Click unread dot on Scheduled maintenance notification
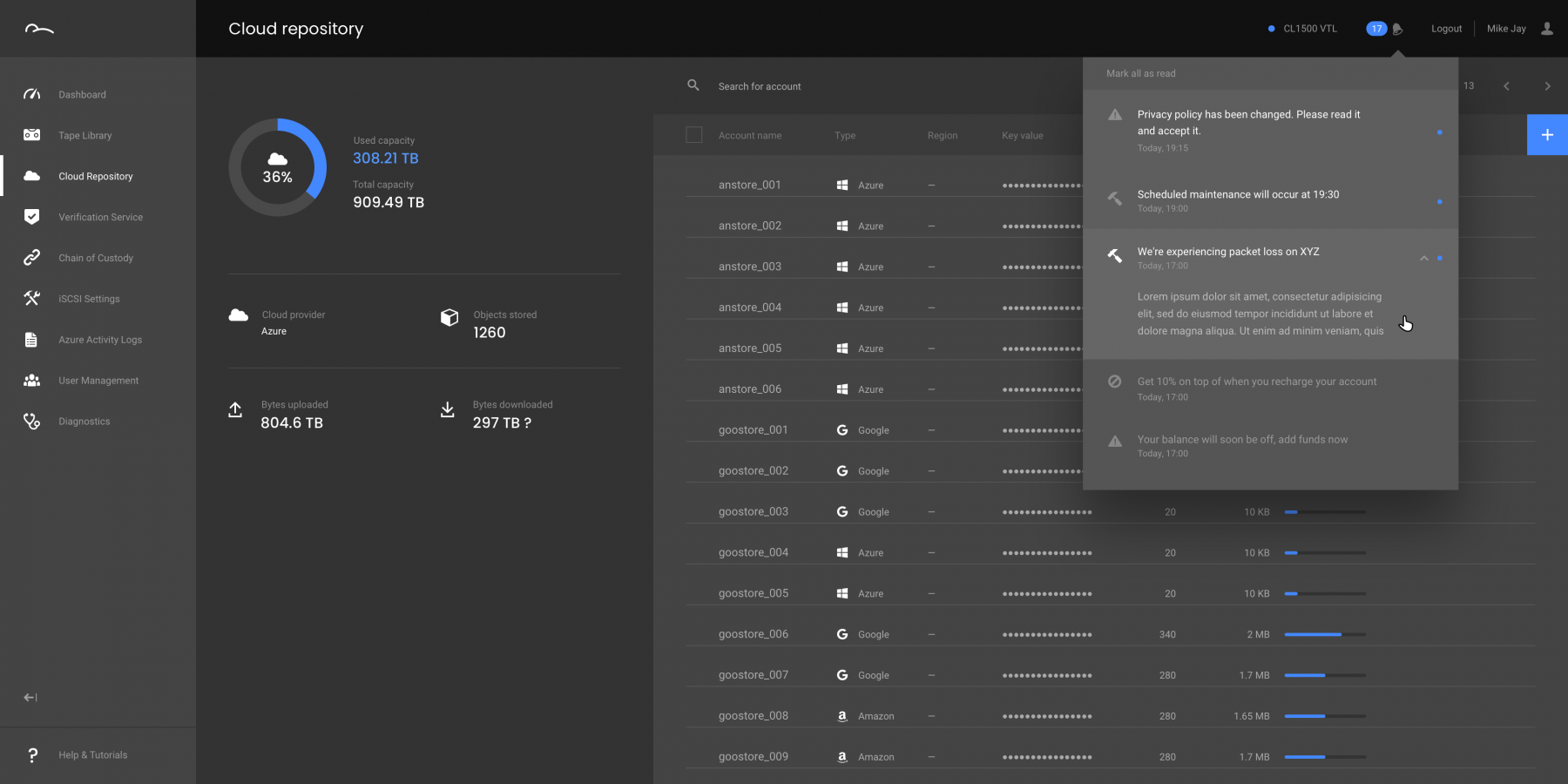Image resolution: width=1568 pixels, height=784 pixels. click(x=1439, y=201)
